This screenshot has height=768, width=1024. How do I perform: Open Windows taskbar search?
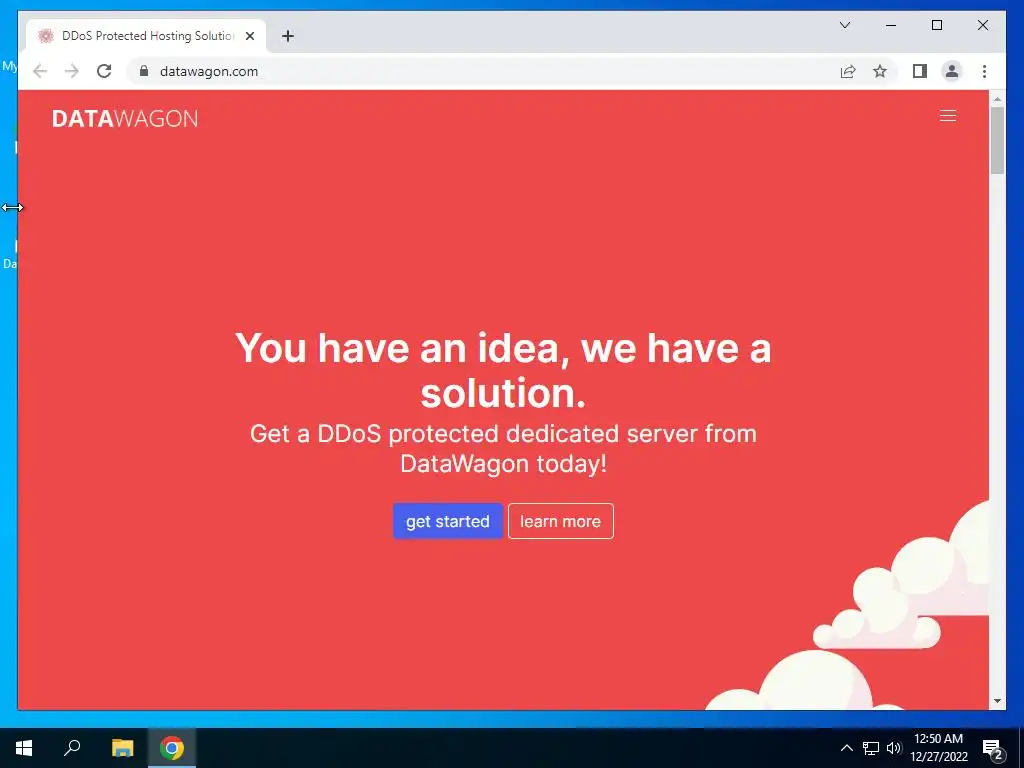[72, 748]
